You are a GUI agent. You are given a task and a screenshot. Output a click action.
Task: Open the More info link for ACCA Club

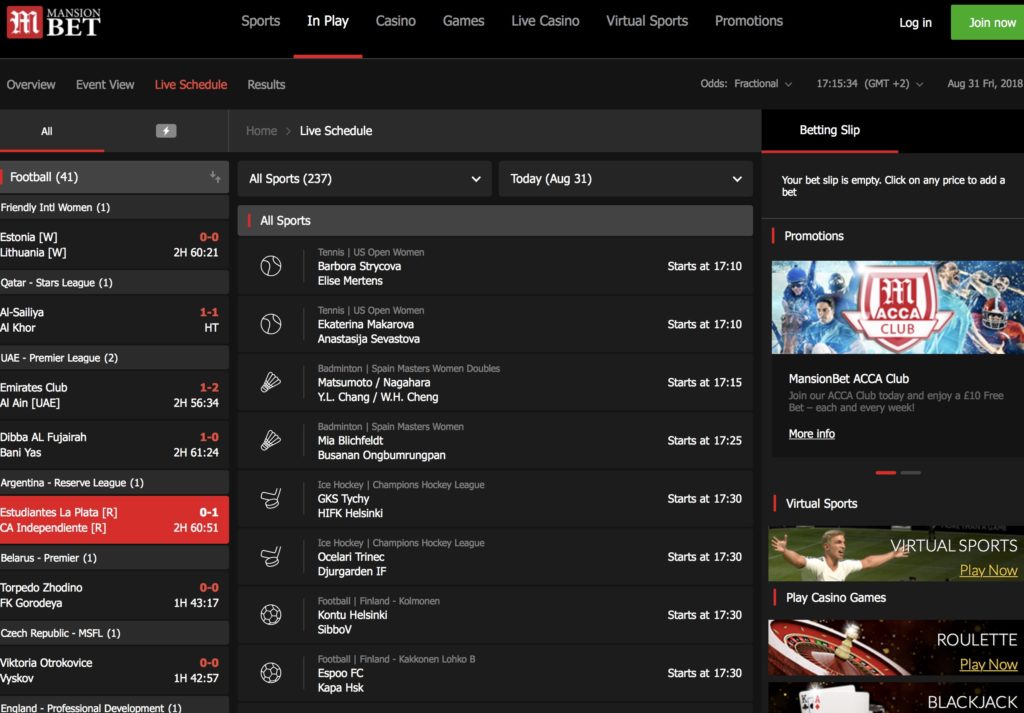(812, 434)
